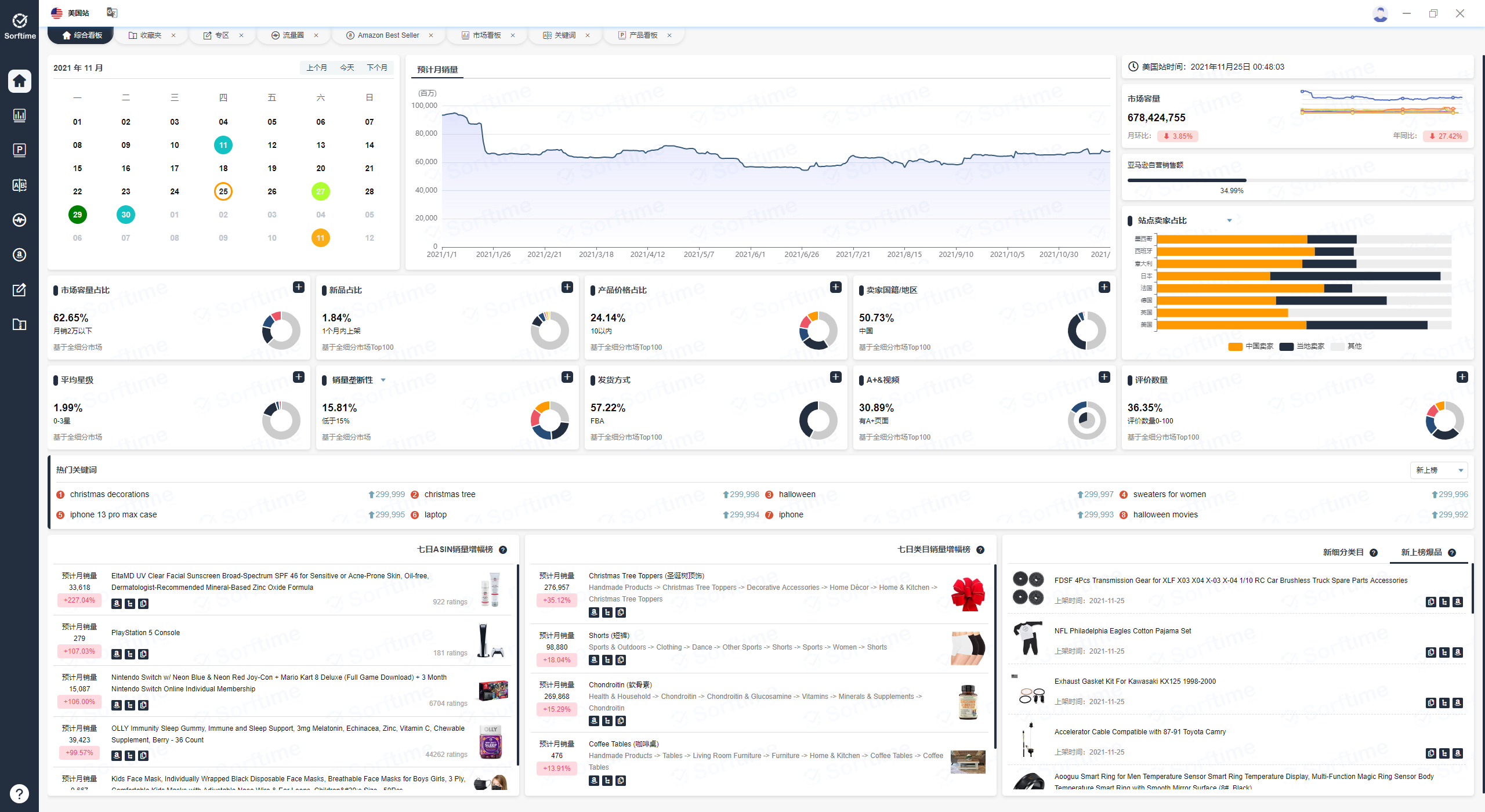Click Amazon icon on NFL Philadelphia Eagles row
This screenshot has width=1485, height=812.
[1458, 652]
